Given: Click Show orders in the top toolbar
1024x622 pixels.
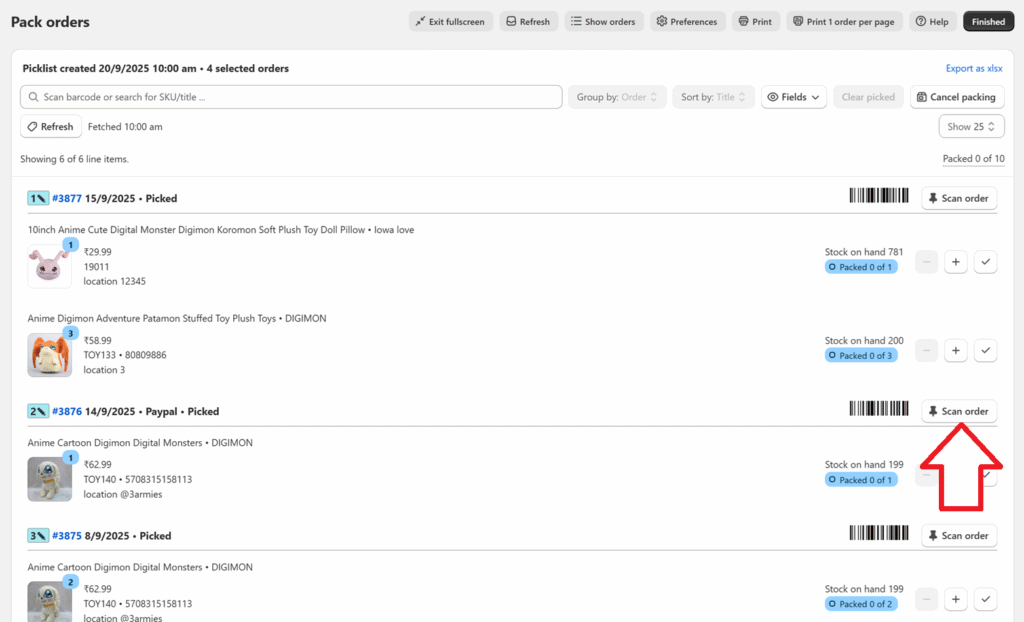Looking at the screenshot, I should pos(603,21).
